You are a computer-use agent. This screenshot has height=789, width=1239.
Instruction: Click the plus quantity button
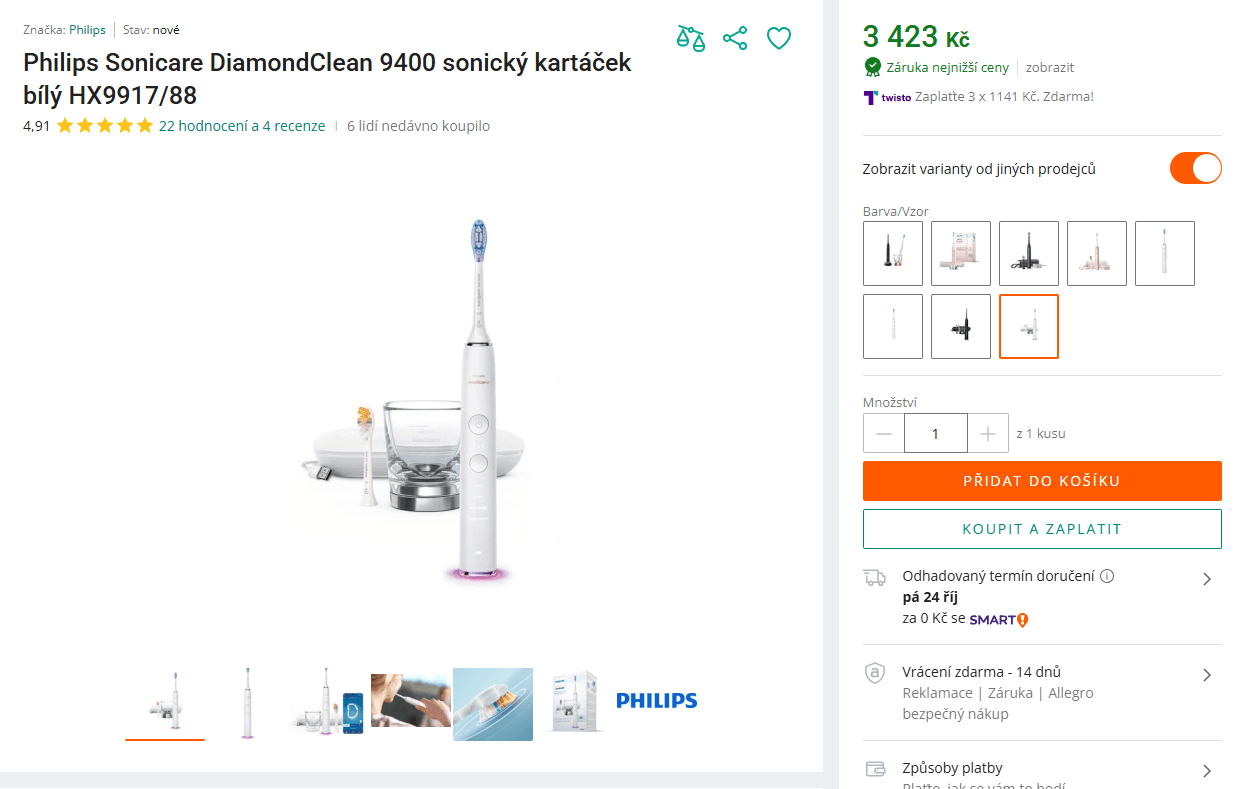988,433
